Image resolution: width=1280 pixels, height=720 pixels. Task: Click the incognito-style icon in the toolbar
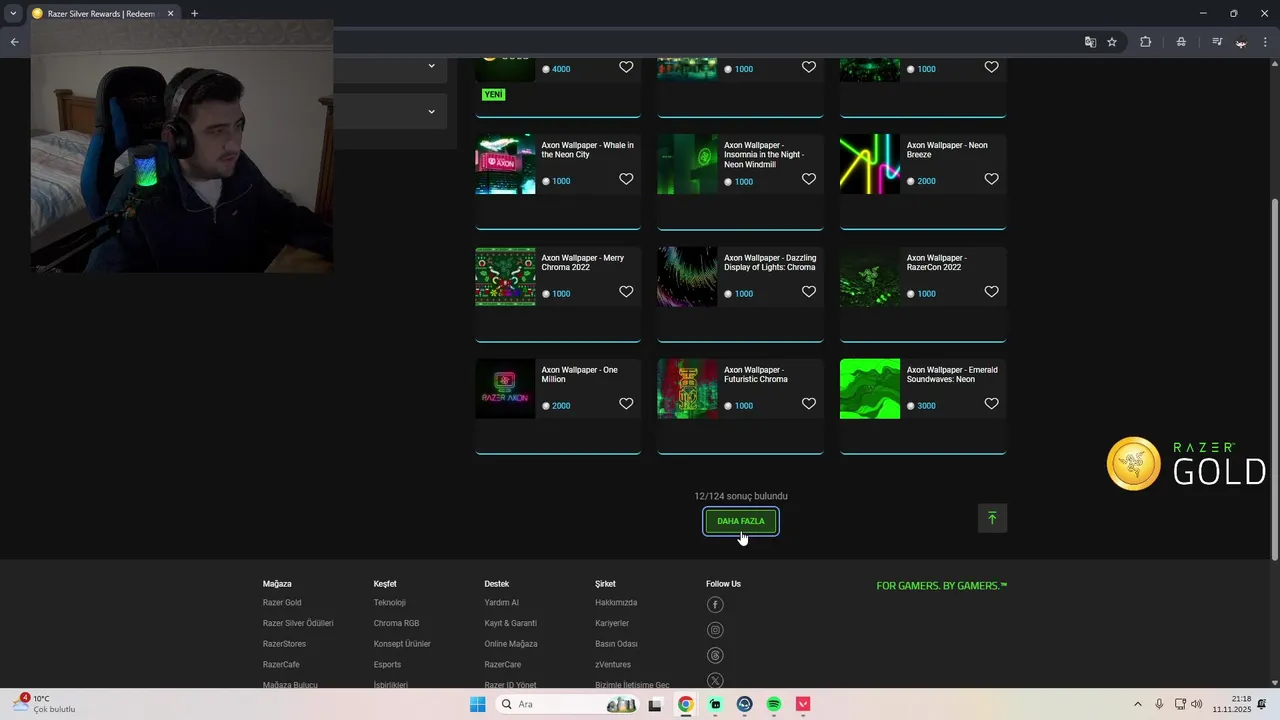tap(1181, 42)
